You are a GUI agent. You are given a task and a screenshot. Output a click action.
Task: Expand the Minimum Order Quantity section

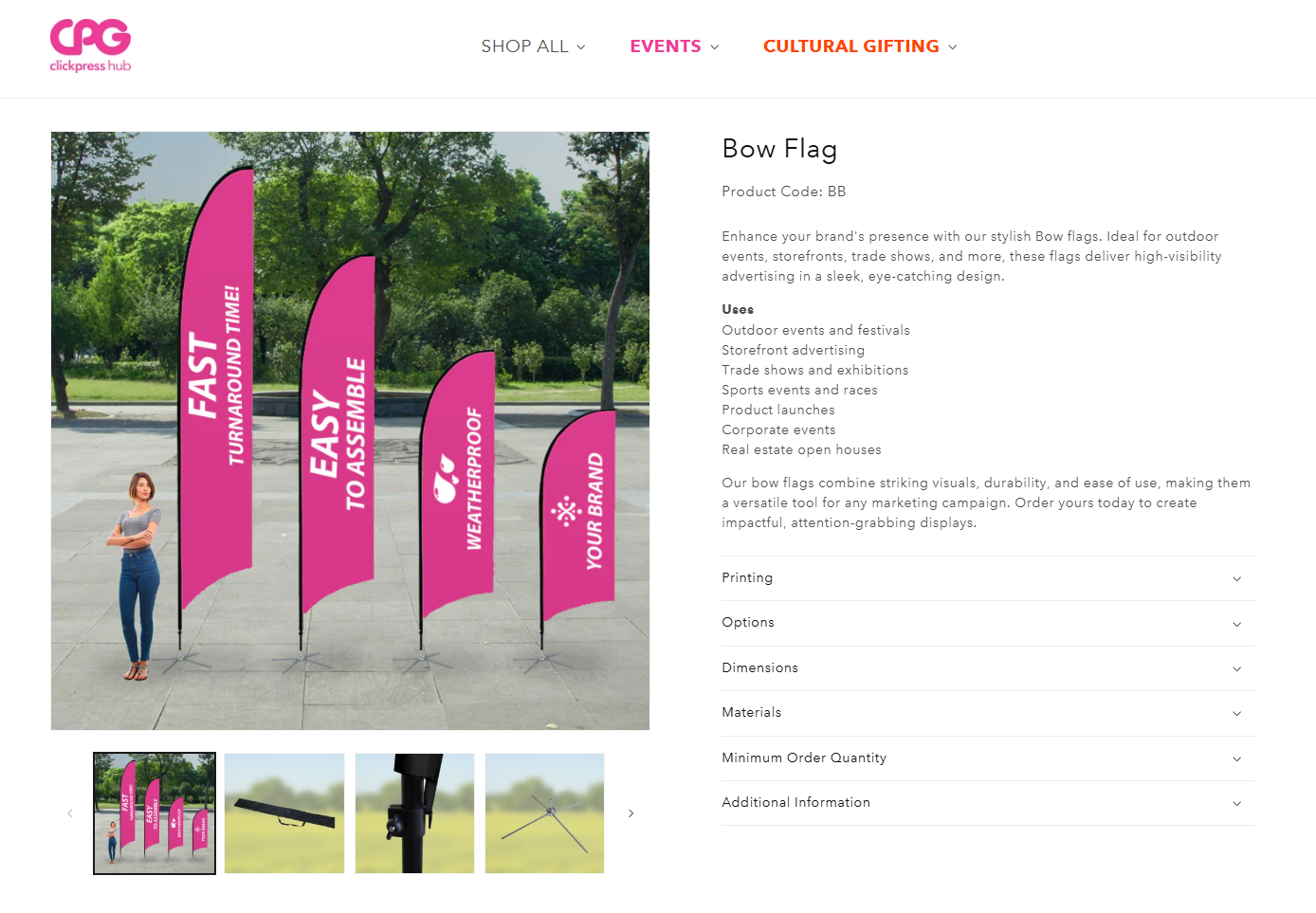988,758
